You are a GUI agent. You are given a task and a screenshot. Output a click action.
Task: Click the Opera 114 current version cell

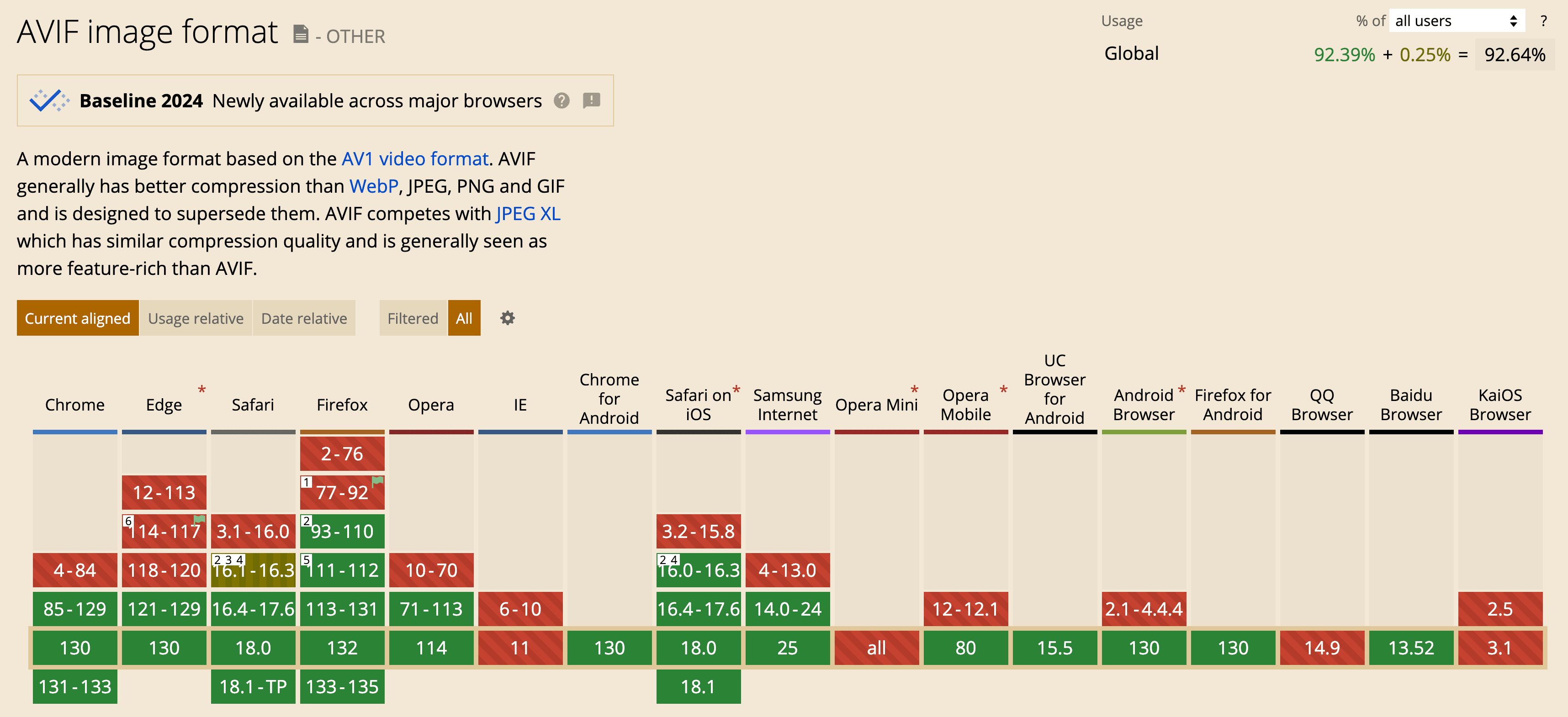[x=431, y=648]
